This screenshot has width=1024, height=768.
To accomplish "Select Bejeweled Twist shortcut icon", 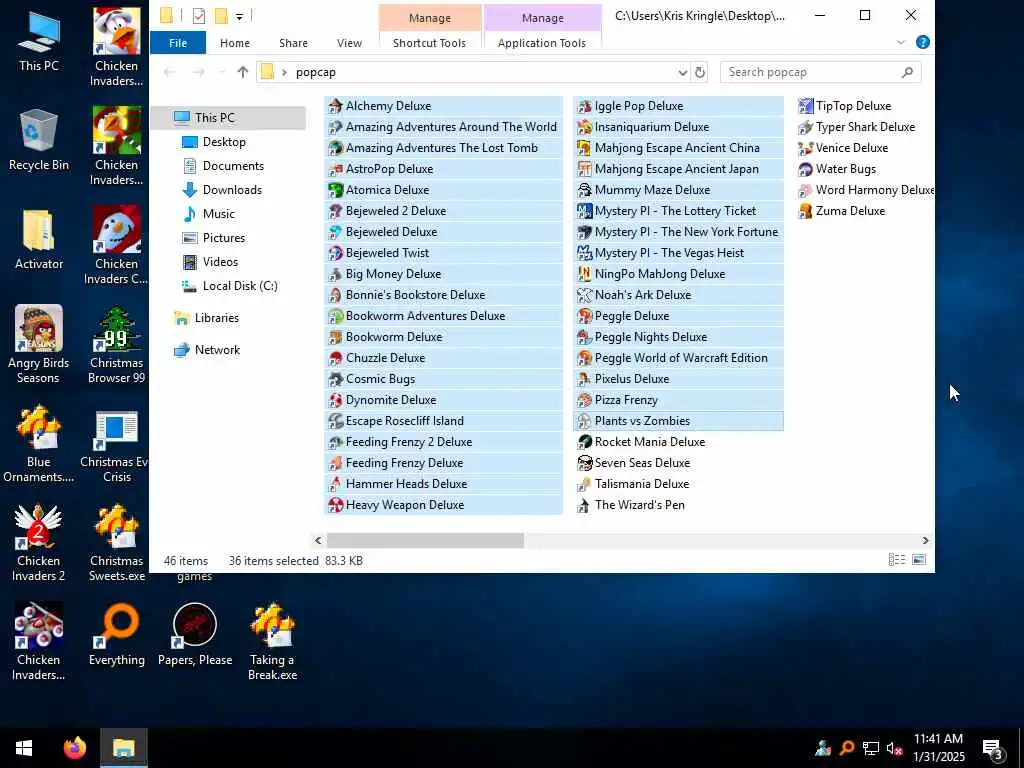I will 335,253.
